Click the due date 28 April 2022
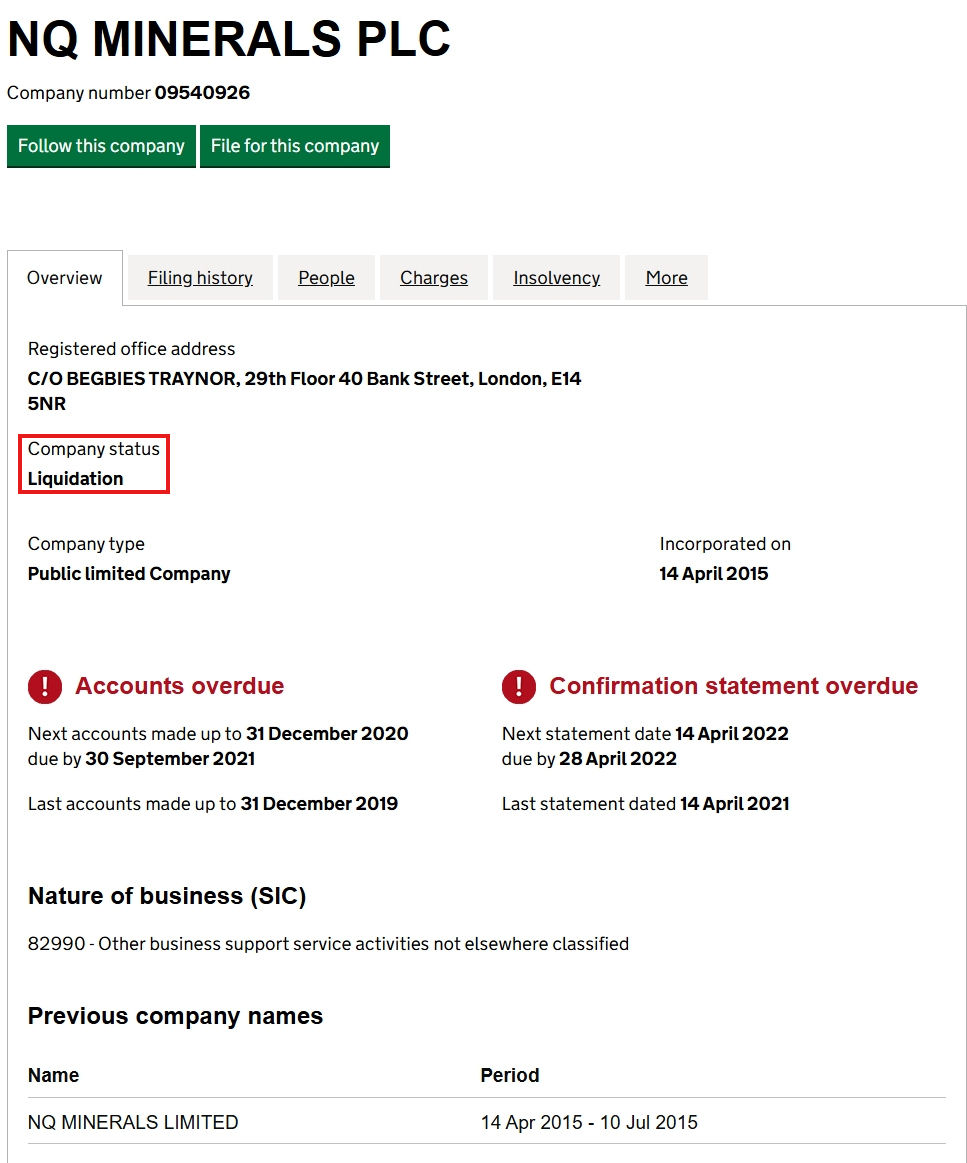The height and width of the screenshot is (1163, 967). [x=618, y=759]
